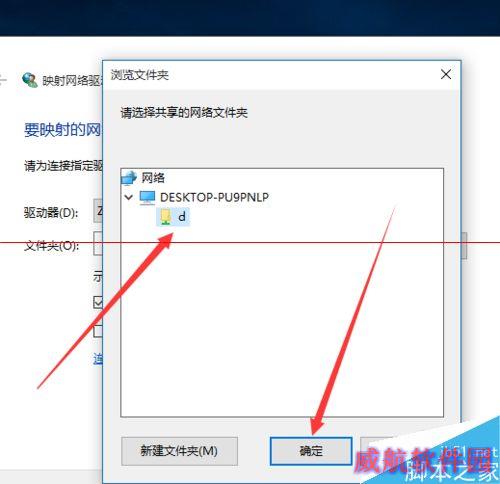Click the shared folder icon beside d
The height and width of the screenshot is (484, 500).
tap(166, 217)
